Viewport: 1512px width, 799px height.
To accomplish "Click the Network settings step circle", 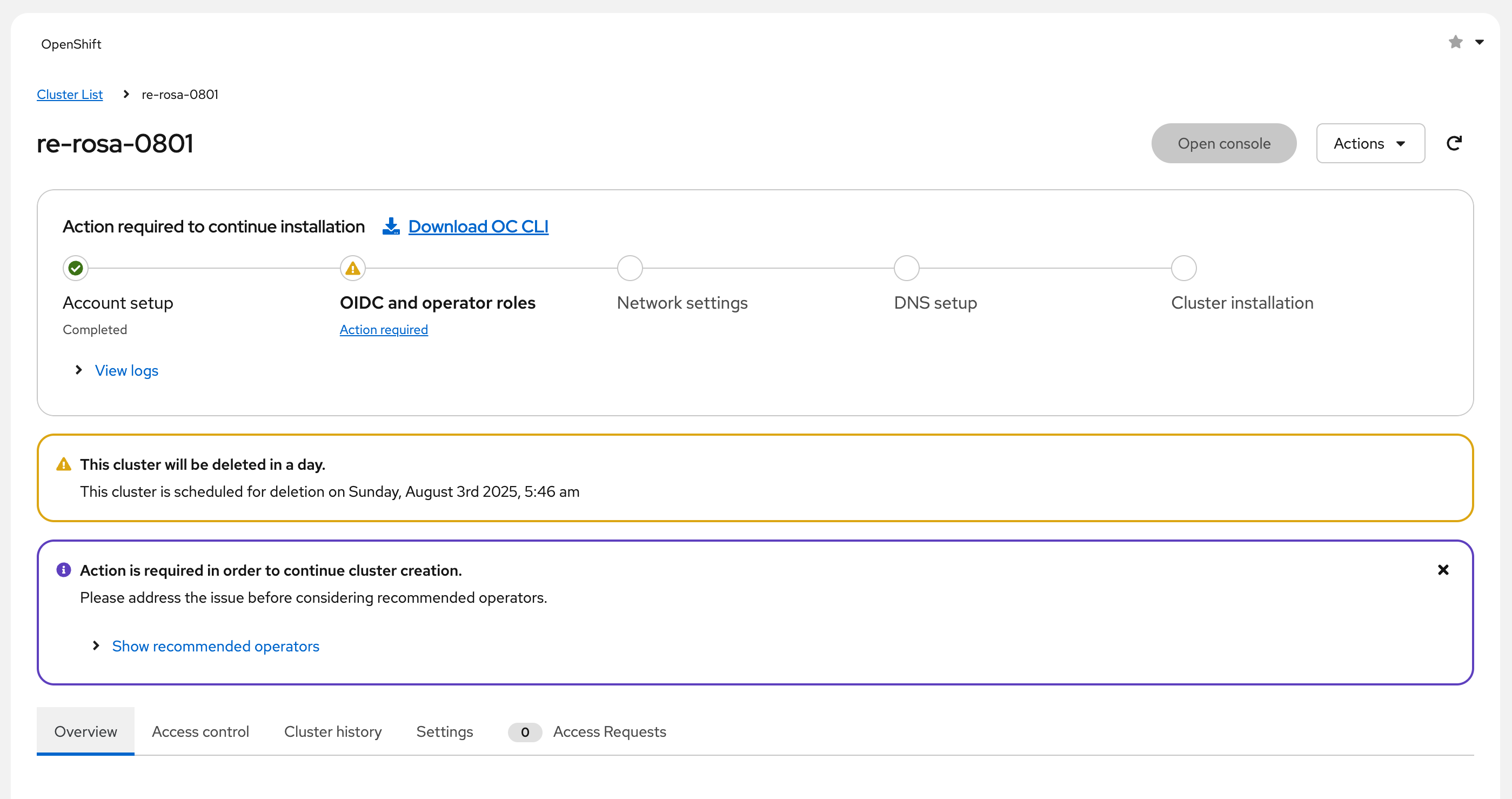I will point(630,268).
